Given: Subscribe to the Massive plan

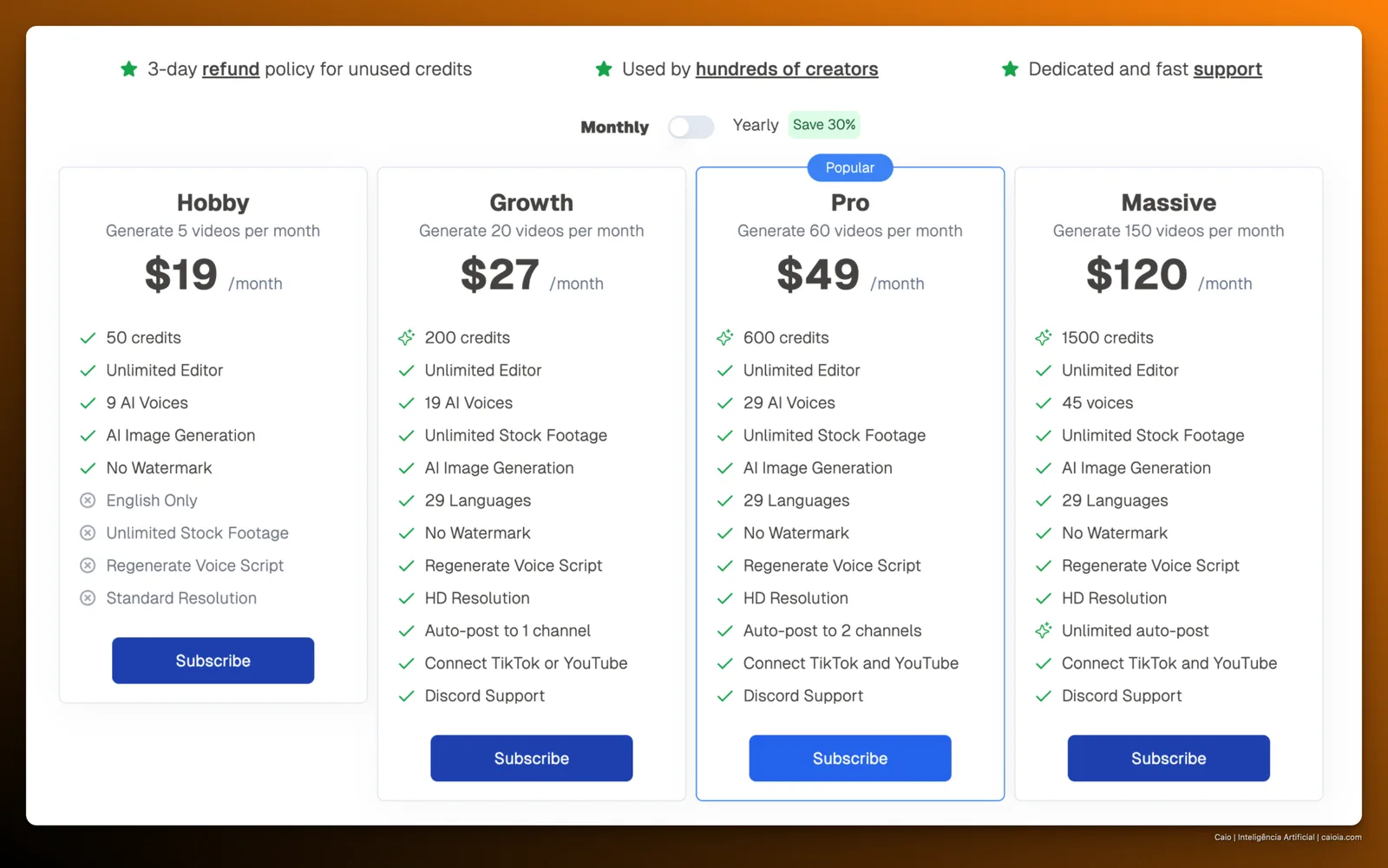Looking at the screenshot, I should pyautogui.click(x=1169, y=759).
